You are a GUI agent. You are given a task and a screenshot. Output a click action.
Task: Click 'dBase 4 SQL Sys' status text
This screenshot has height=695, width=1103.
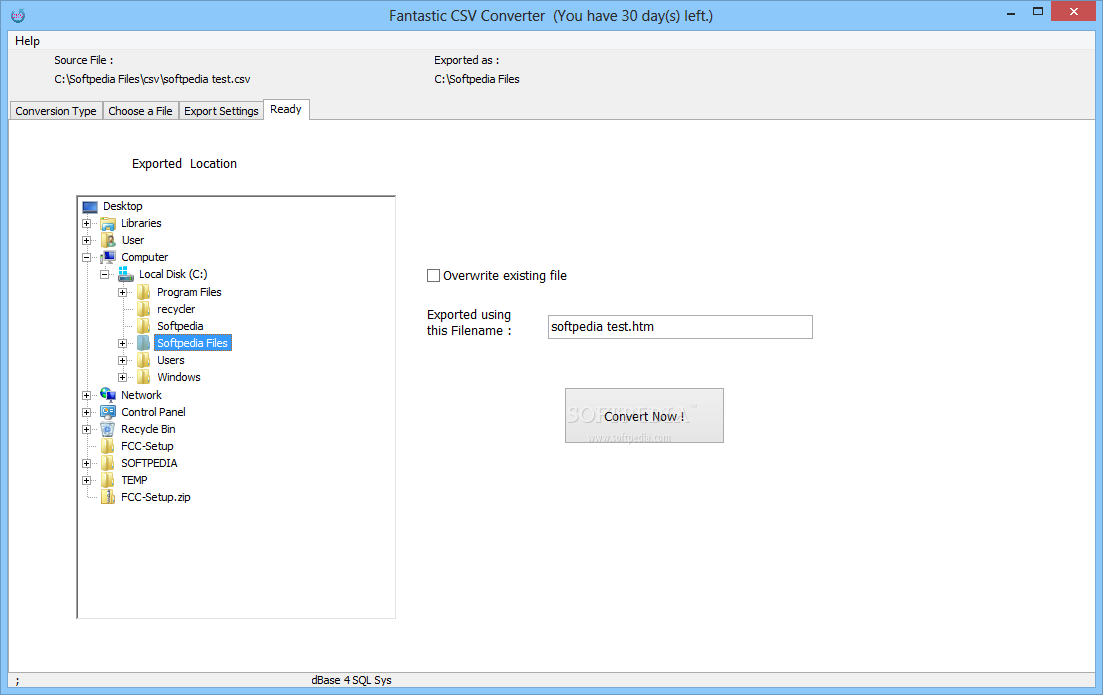point(352,680)
